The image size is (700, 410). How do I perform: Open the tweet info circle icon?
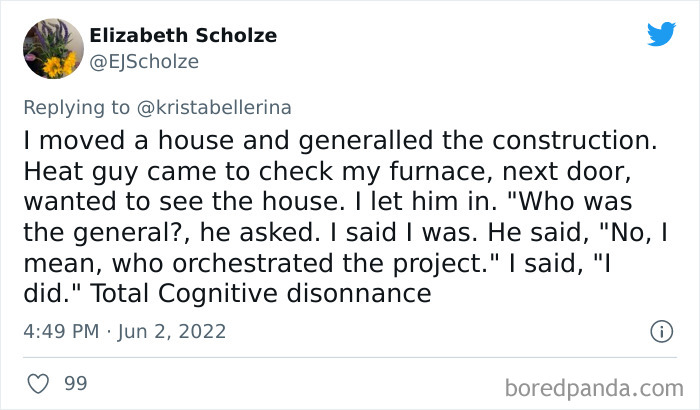click(660, 331)
